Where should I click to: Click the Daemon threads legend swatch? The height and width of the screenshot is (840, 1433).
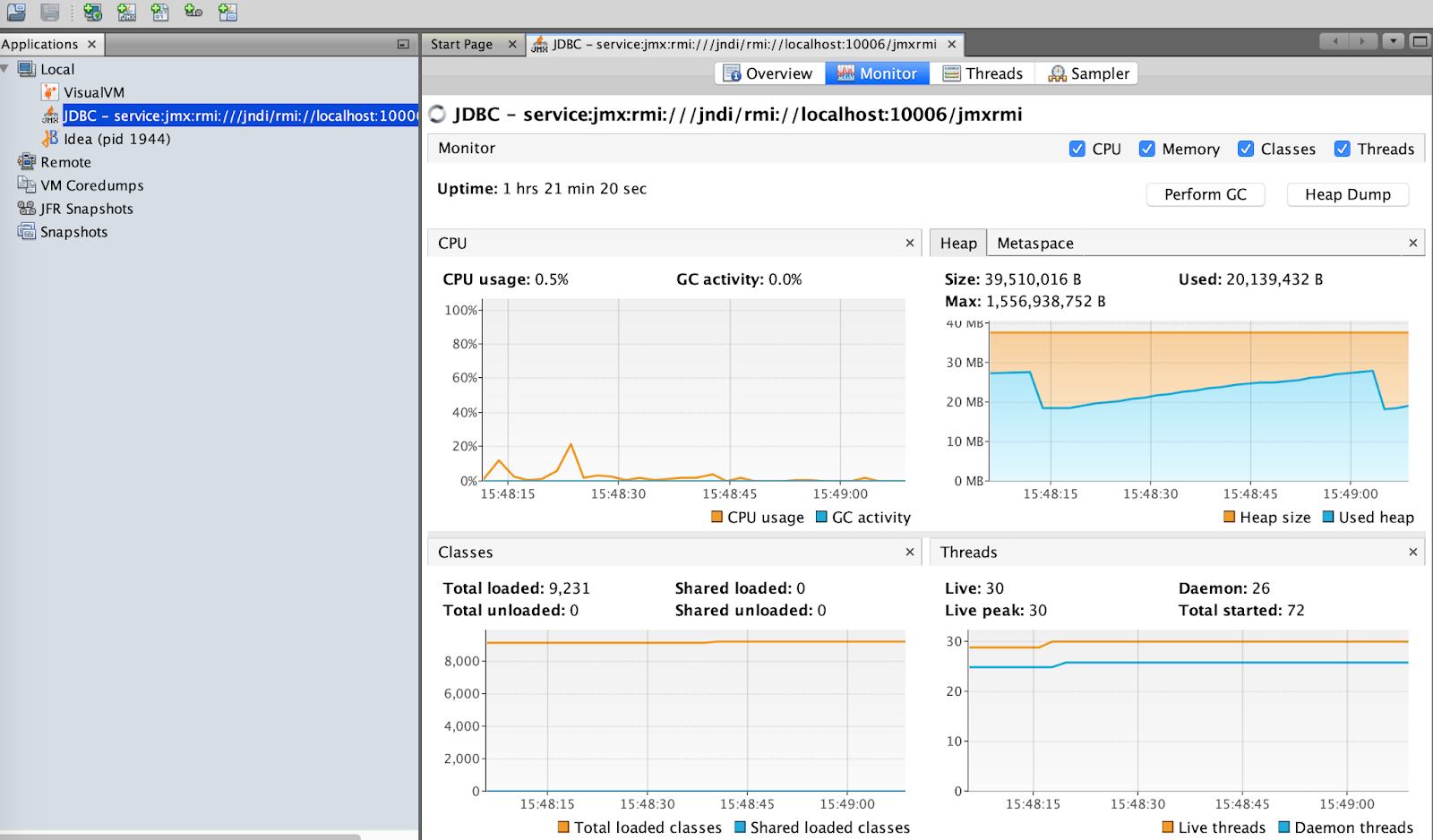coord(1283,827)
